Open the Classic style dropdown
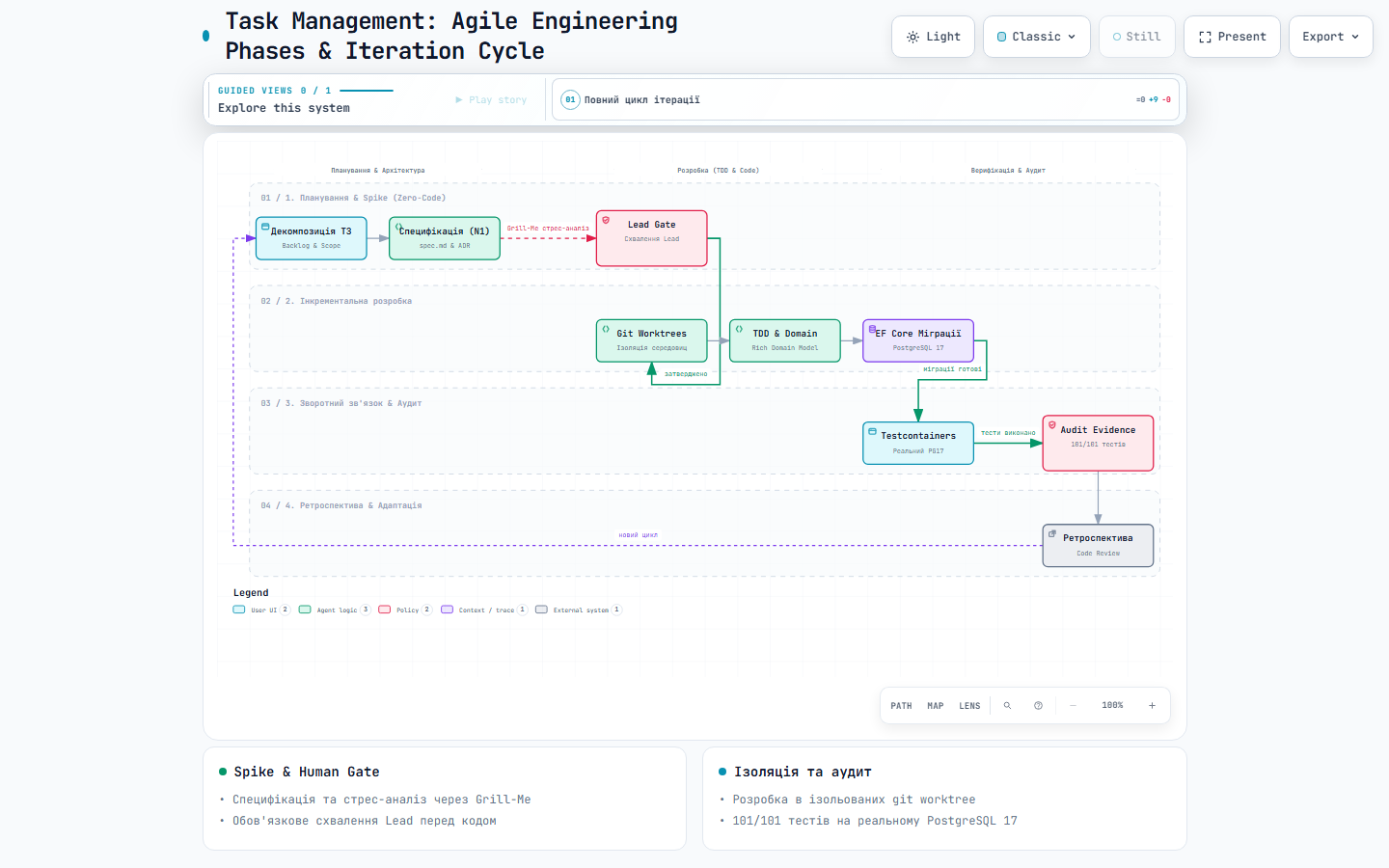1389x868 pixels. click(x=1036, y=37)
